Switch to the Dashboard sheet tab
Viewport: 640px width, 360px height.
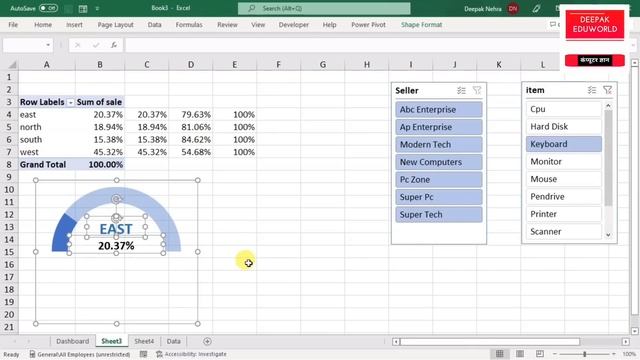pos(73,341)
